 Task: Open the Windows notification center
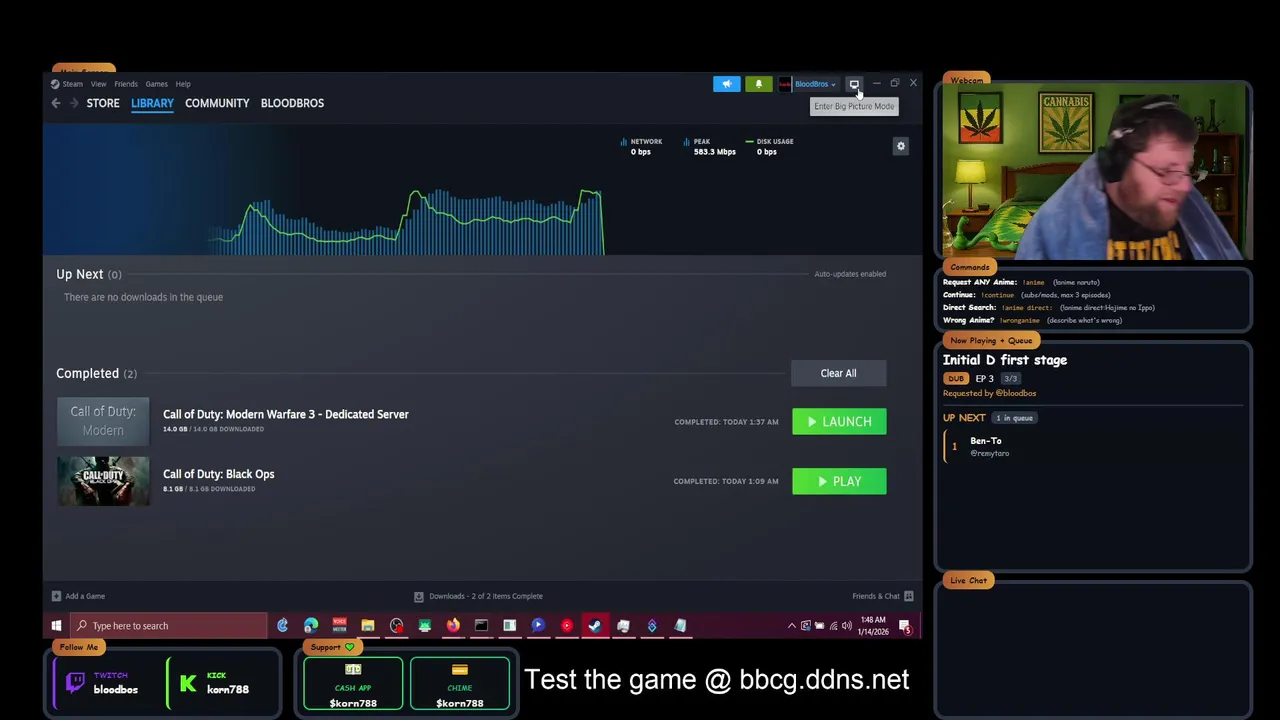(905, 626)
